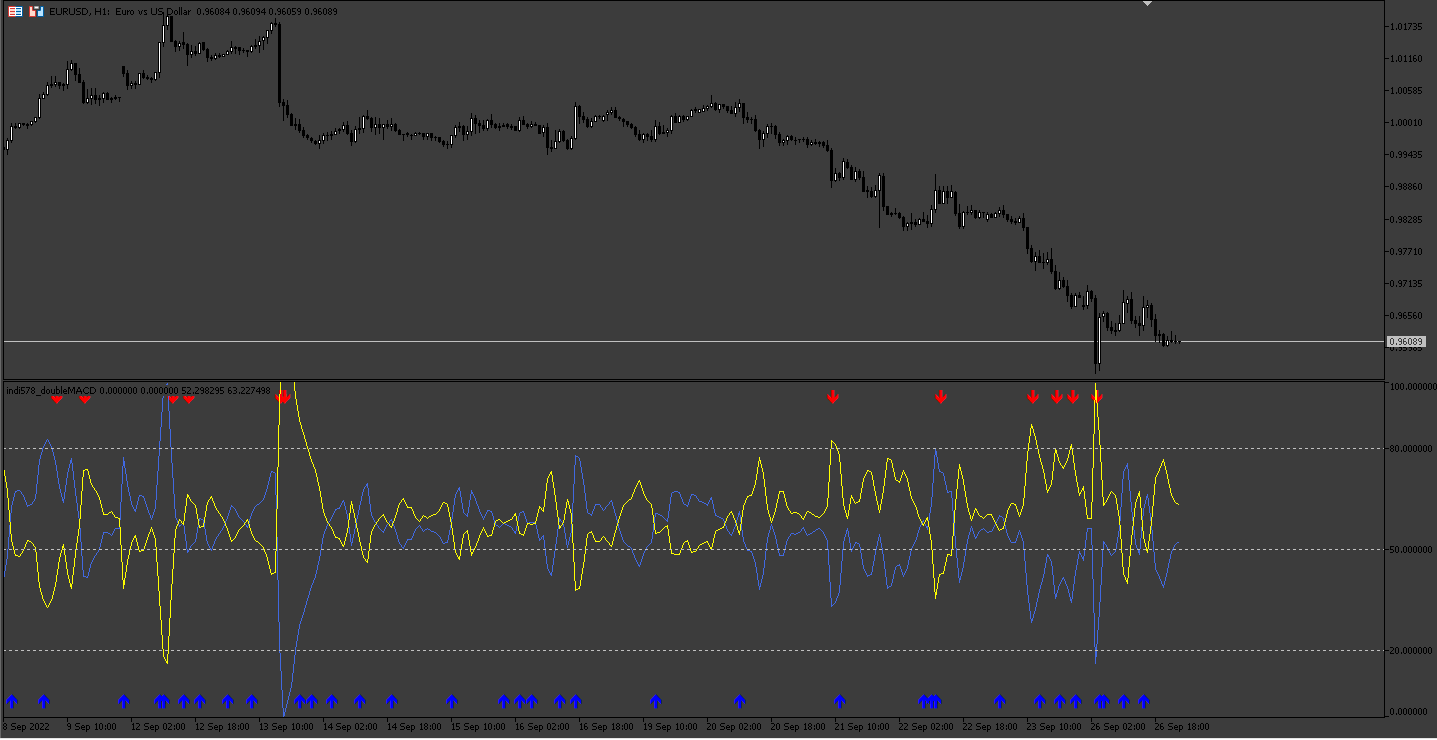Select the red sell arrow above 21 Sep 10:00
This screenshot has width=1437, height=740.
[x=833, y=397]
